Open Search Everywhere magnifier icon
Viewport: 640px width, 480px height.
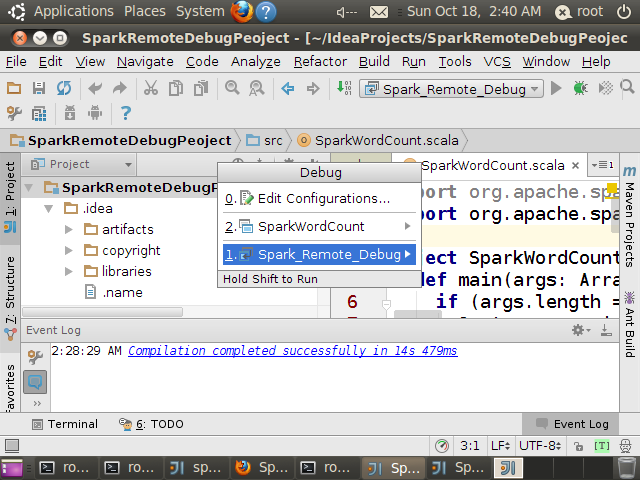pos(627,87)
